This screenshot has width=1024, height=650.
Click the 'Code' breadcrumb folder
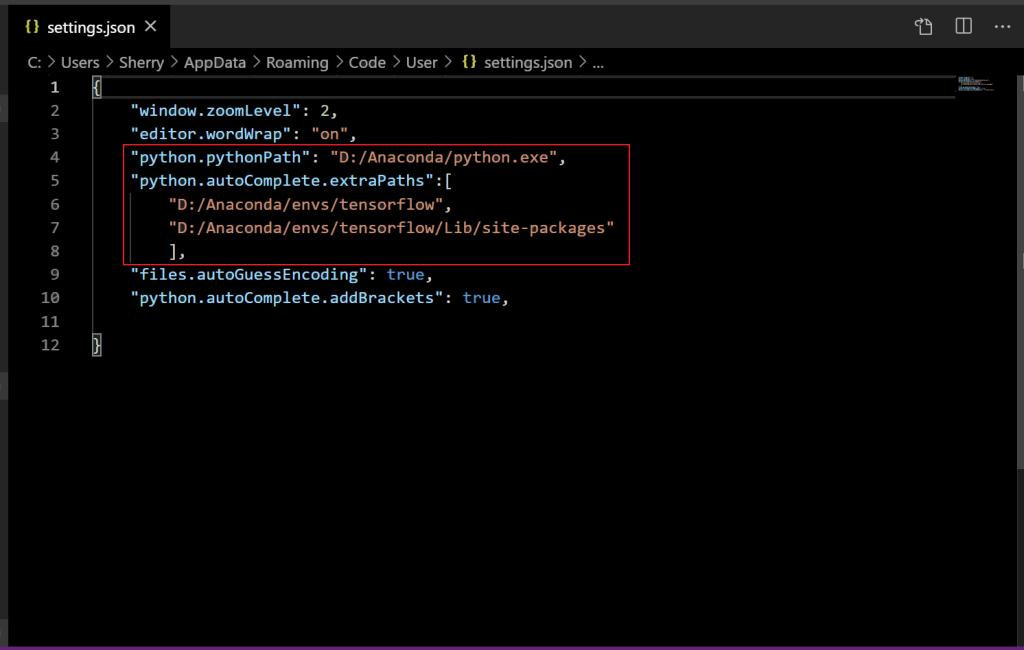(367, 62)
